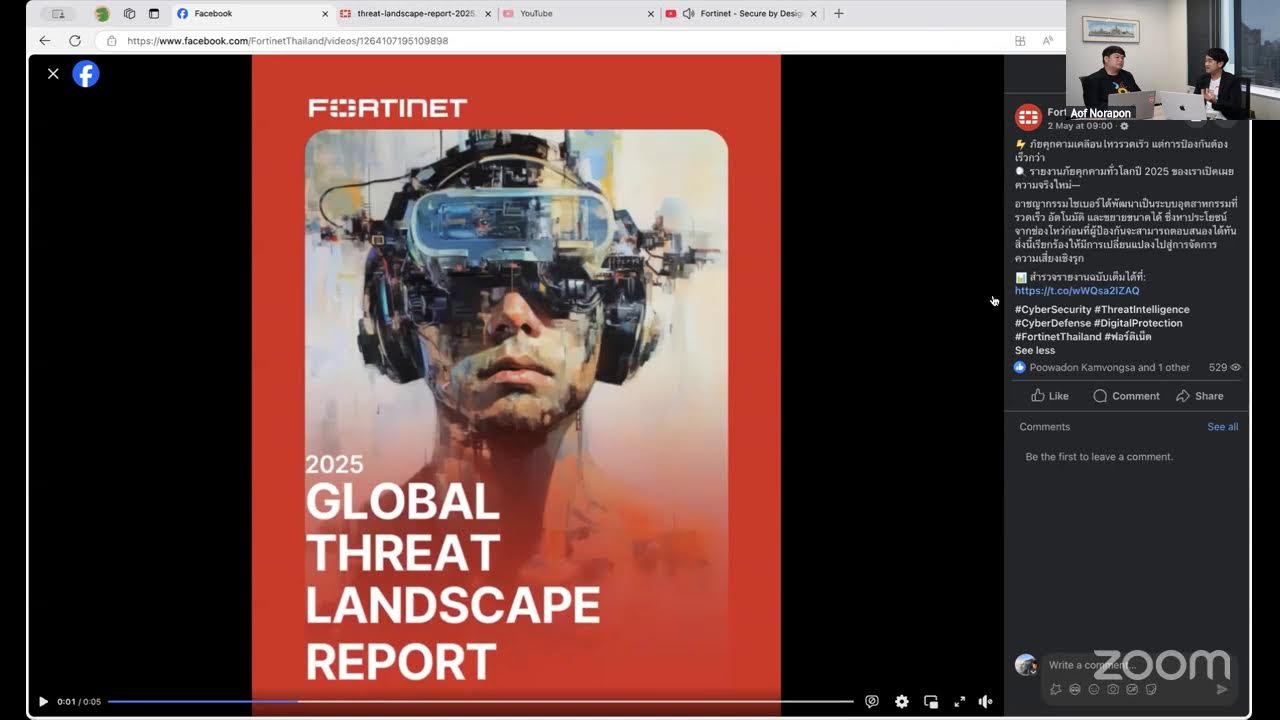View site information lock icon

tap(111, 41)
